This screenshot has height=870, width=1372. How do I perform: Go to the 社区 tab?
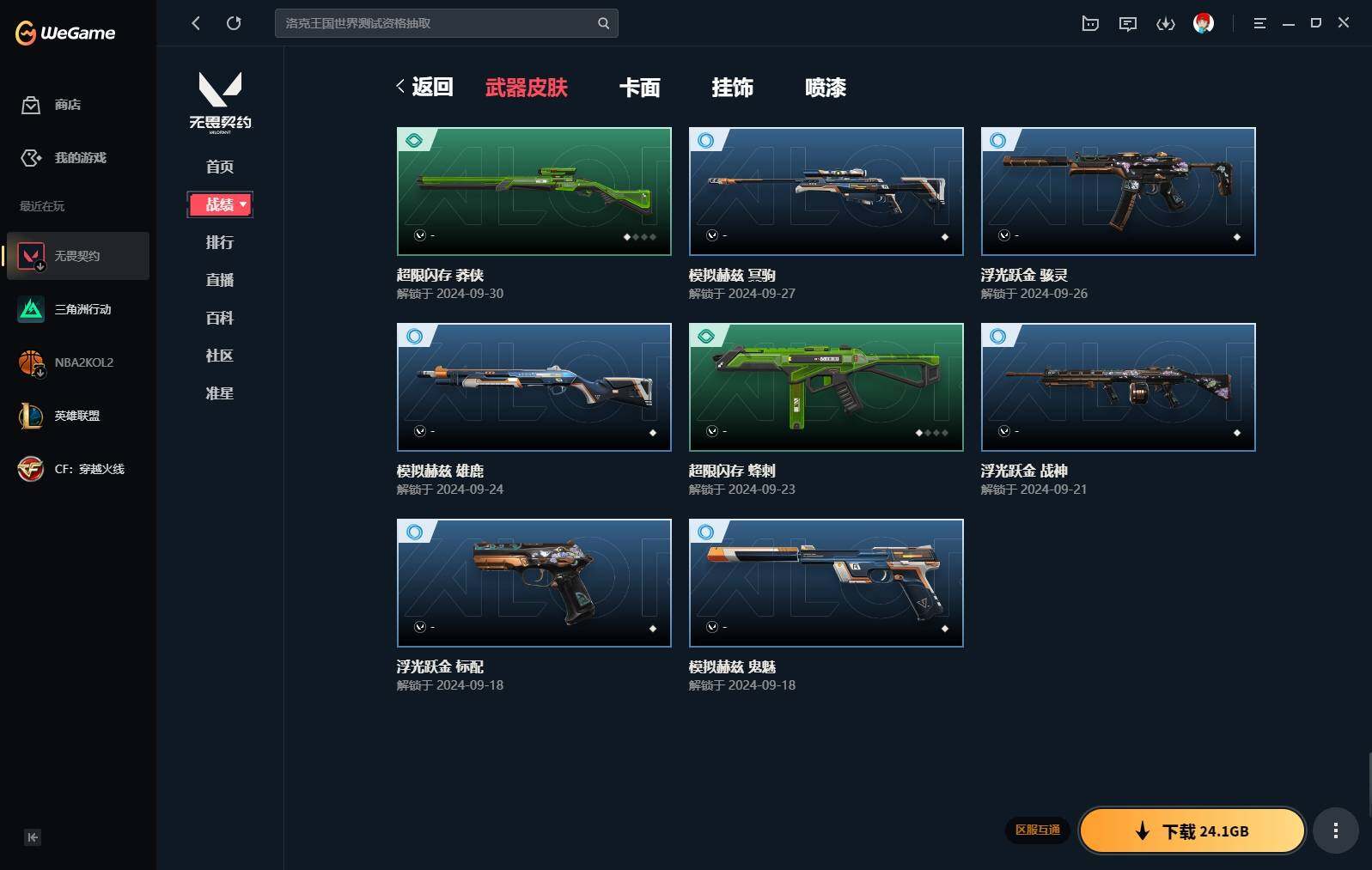[220, 356]
